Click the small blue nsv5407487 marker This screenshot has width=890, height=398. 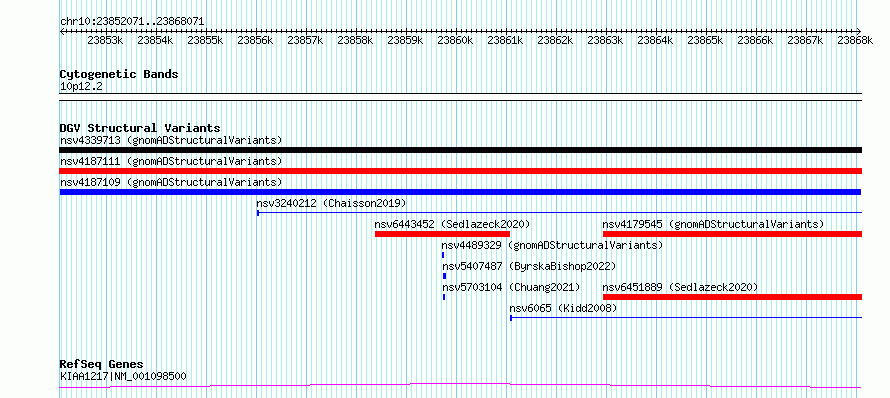click(x=444, y=276)
